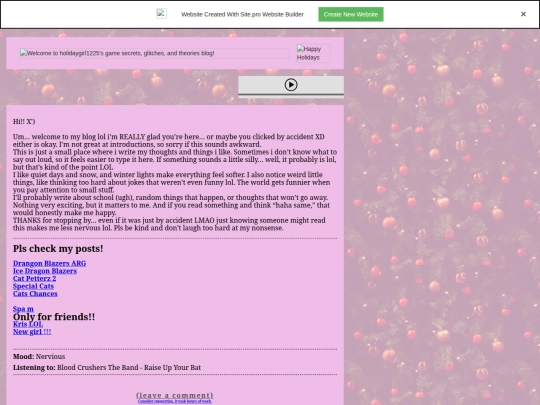
Task: Click the 'THANKS for stopping by' sentence
Action: tap(169, 224)
